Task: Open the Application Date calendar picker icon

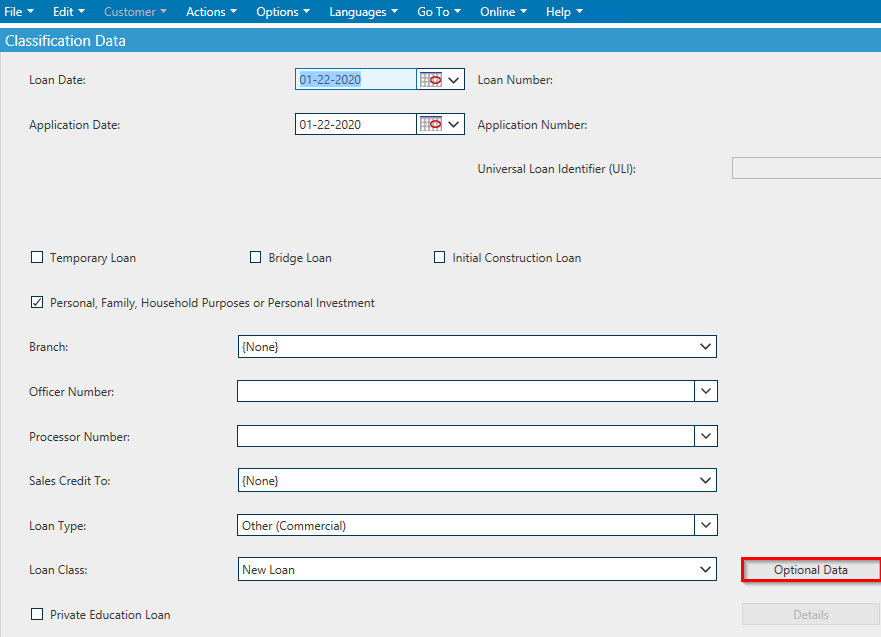Action: [x=428, y=124]
